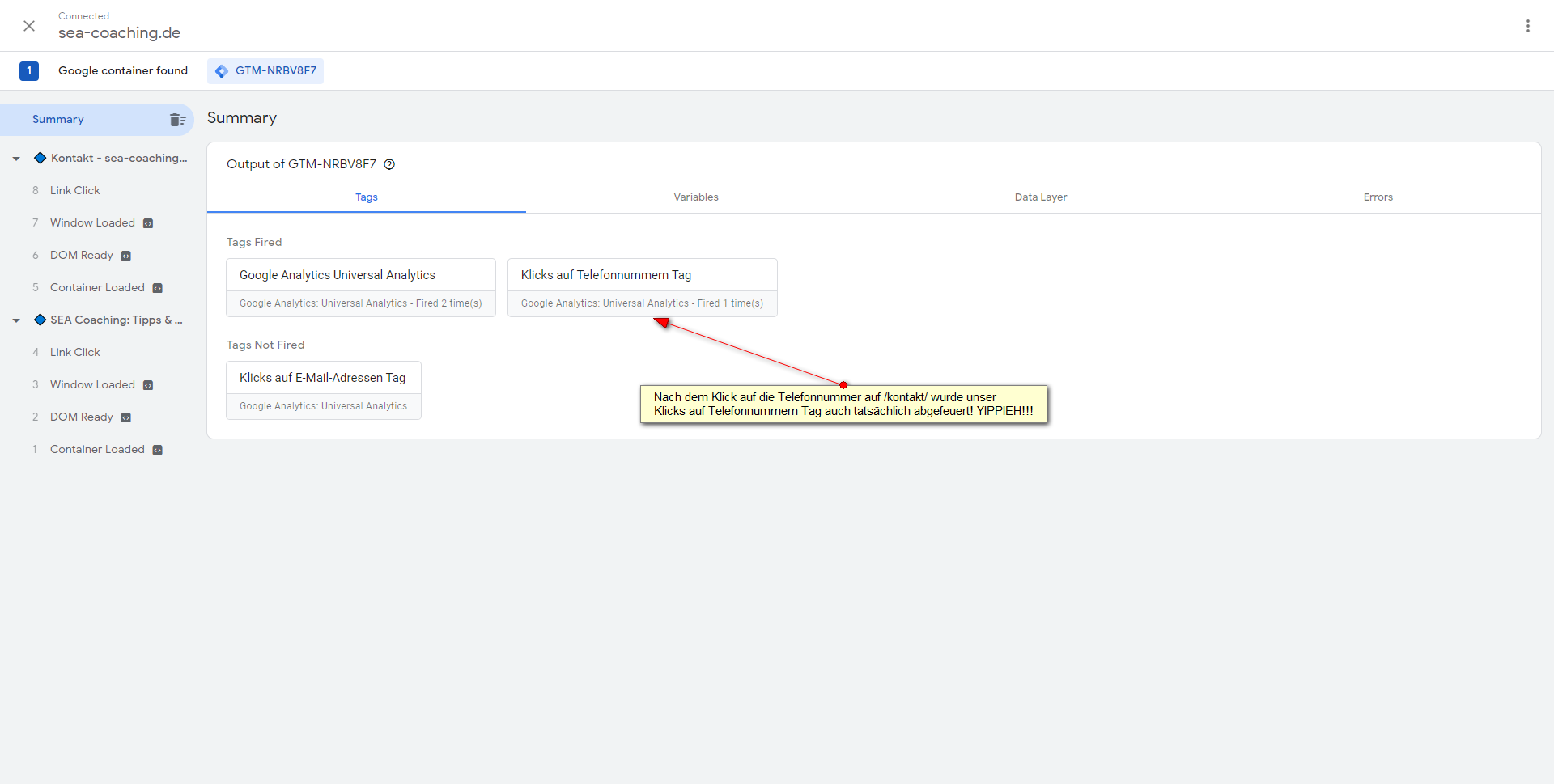This screenshot has height=784, width=1554.
Task: Click code icon beside event 2 DOM Ready
Action: [125, 417]
